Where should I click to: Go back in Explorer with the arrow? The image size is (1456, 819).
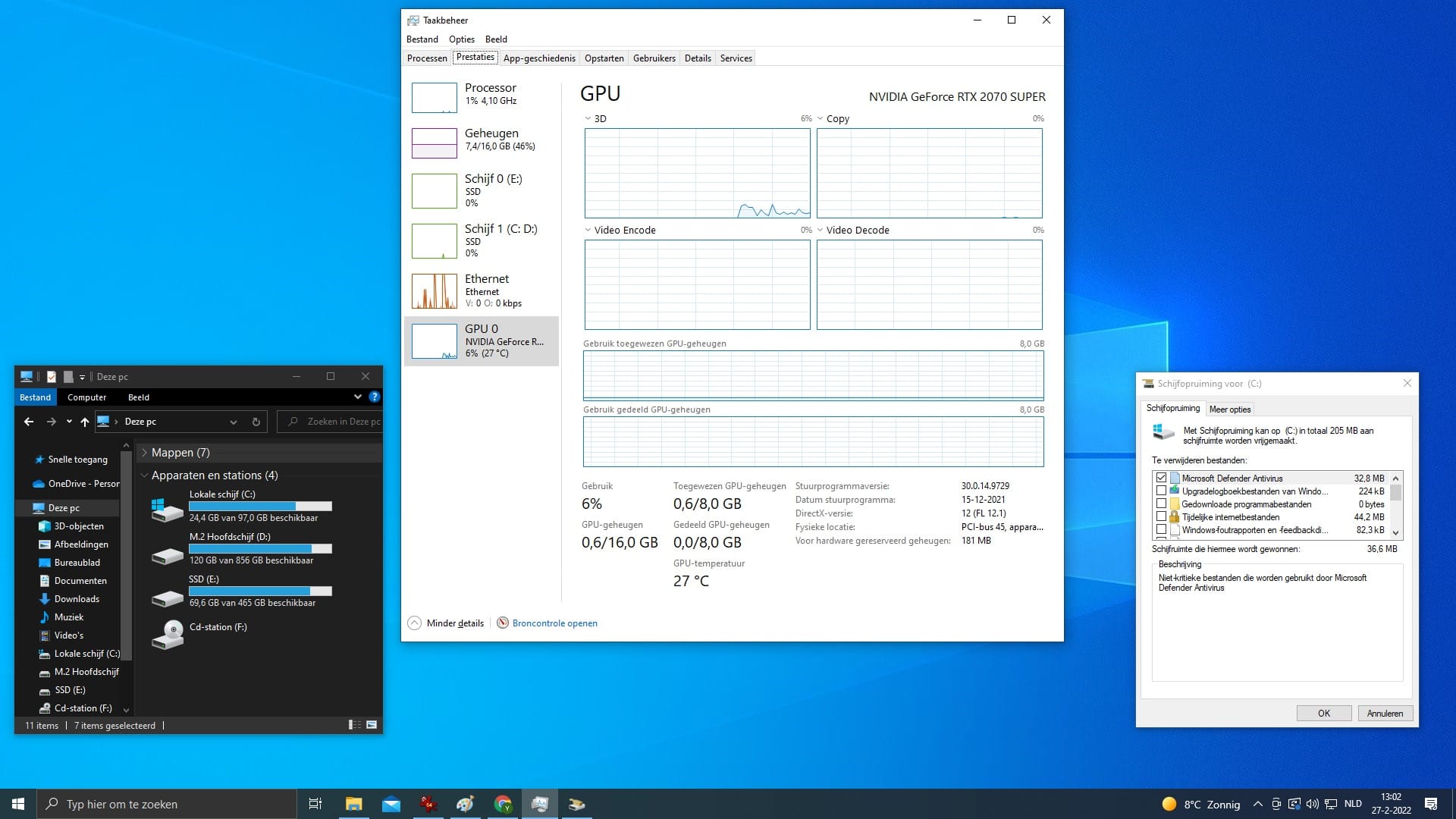click(29, 422)
